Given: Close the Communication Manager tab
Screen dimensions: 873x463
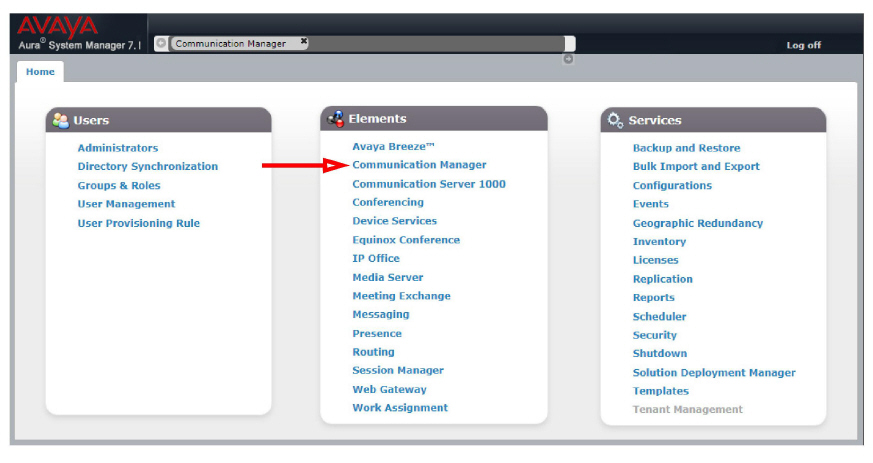Looking at the screenshot, I should click(x=303, y=41).
